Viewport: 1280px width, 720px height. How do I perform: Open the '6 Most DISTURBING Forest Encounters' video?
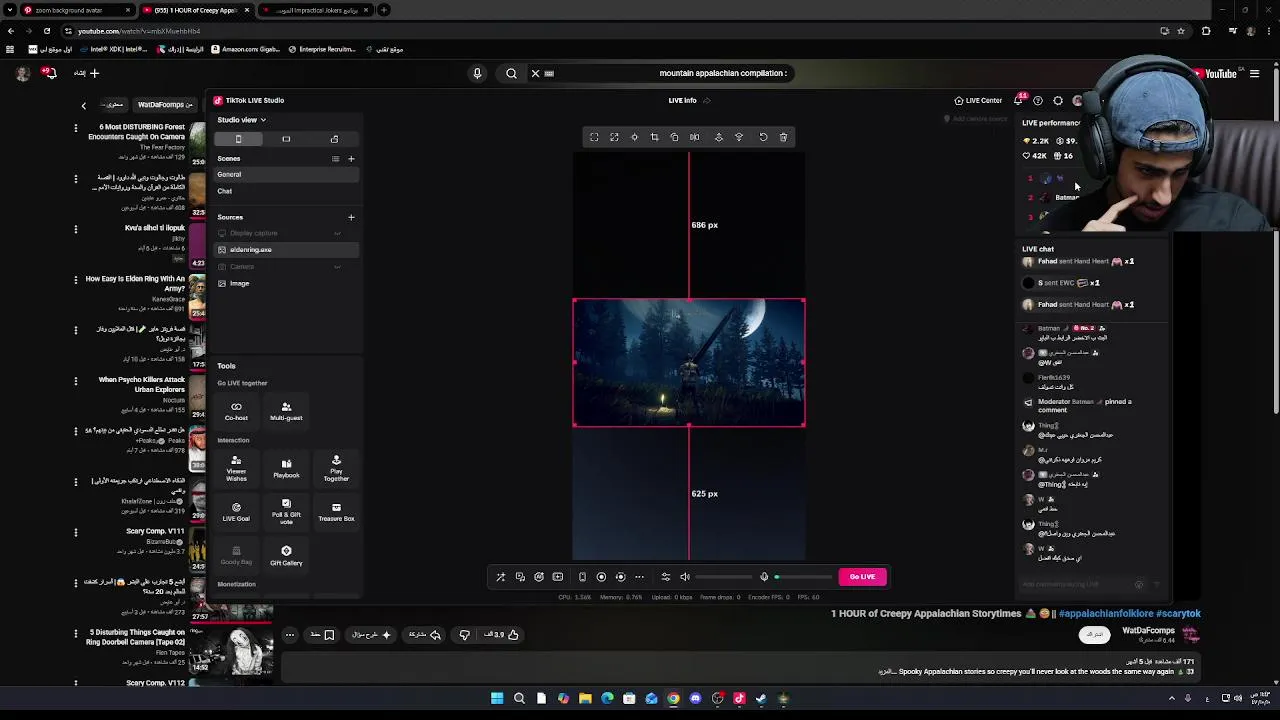137,131
